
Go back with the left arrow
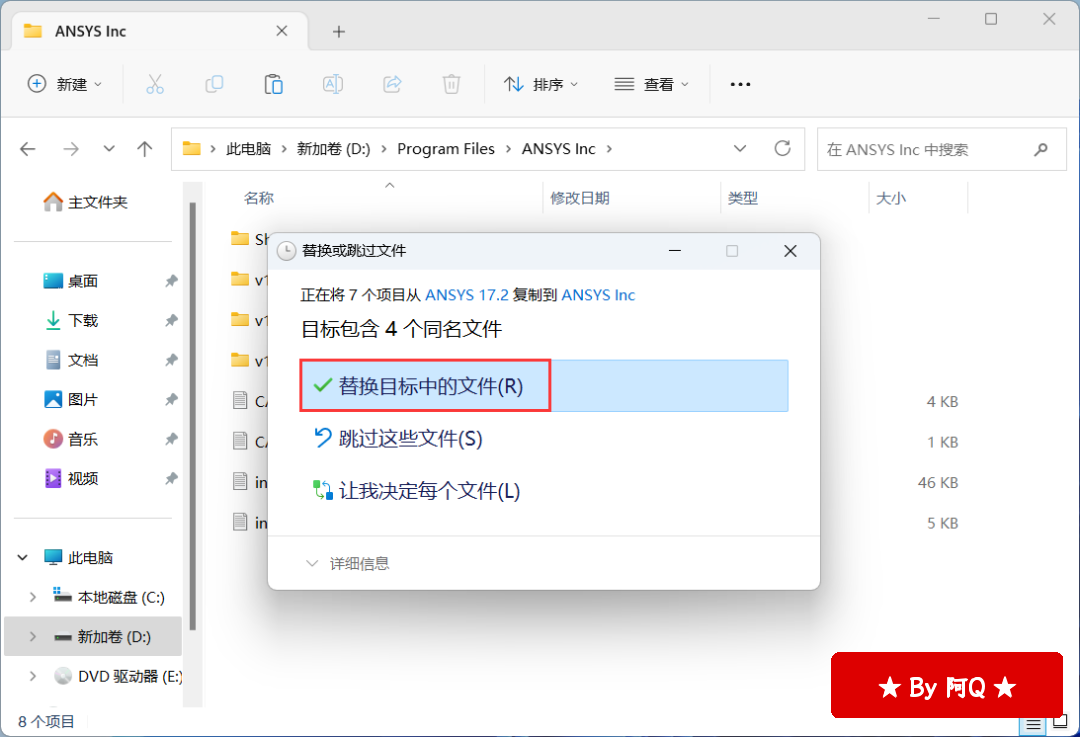28,149
